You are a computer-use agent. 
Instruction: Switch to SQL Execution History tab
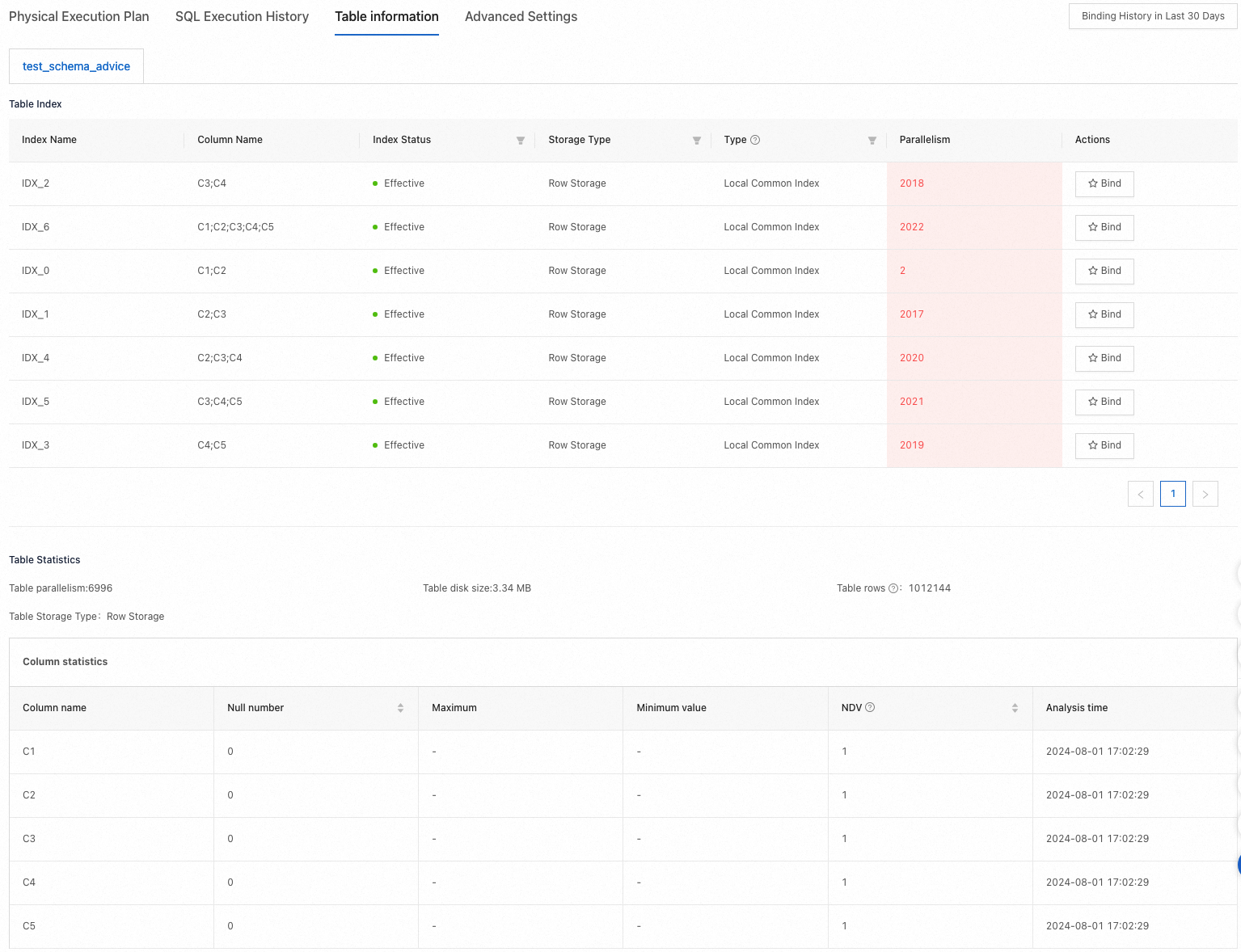coord(242,16)
